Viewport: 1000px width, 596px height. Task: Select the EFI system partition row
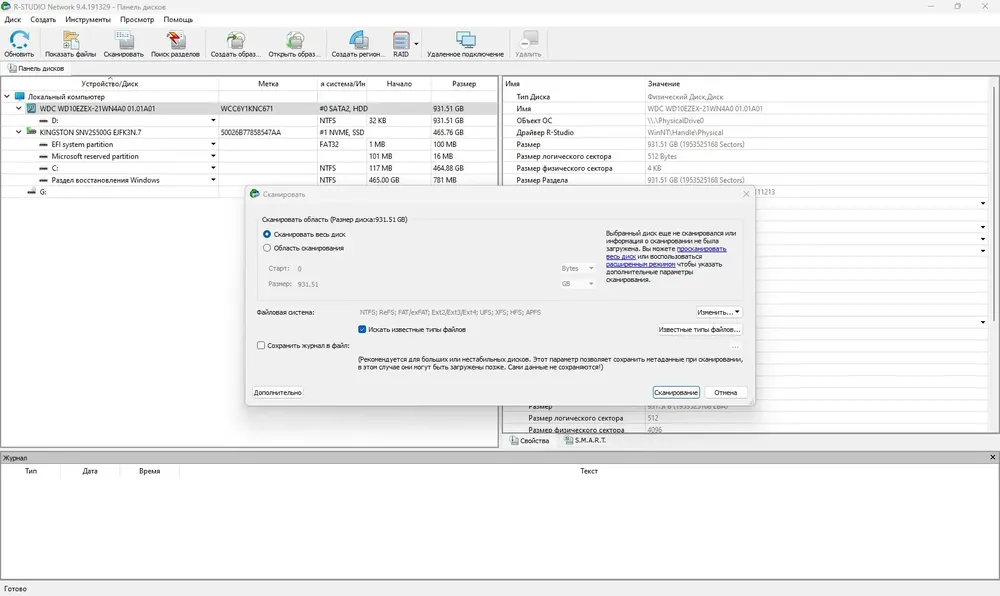point(249,144)
